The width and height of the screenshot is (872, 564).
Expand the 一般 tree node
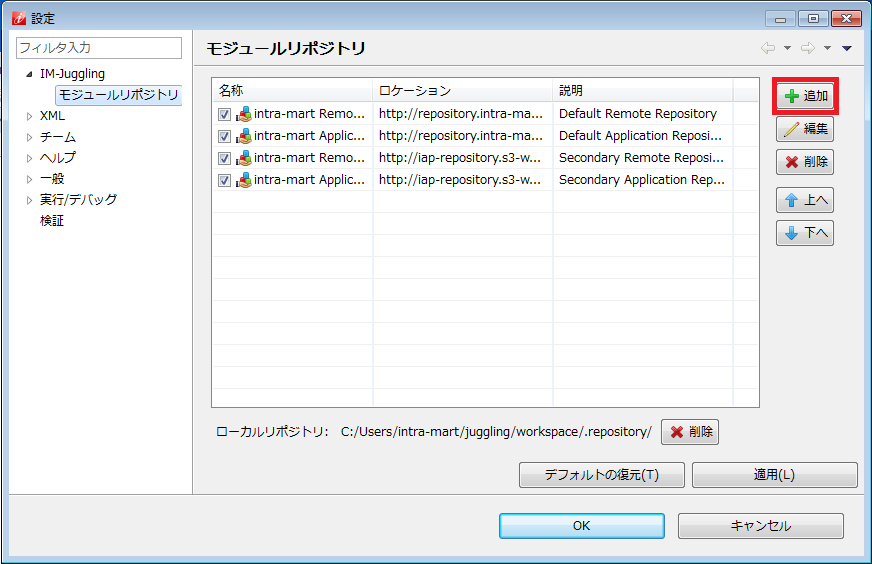(x=29, y=179)
